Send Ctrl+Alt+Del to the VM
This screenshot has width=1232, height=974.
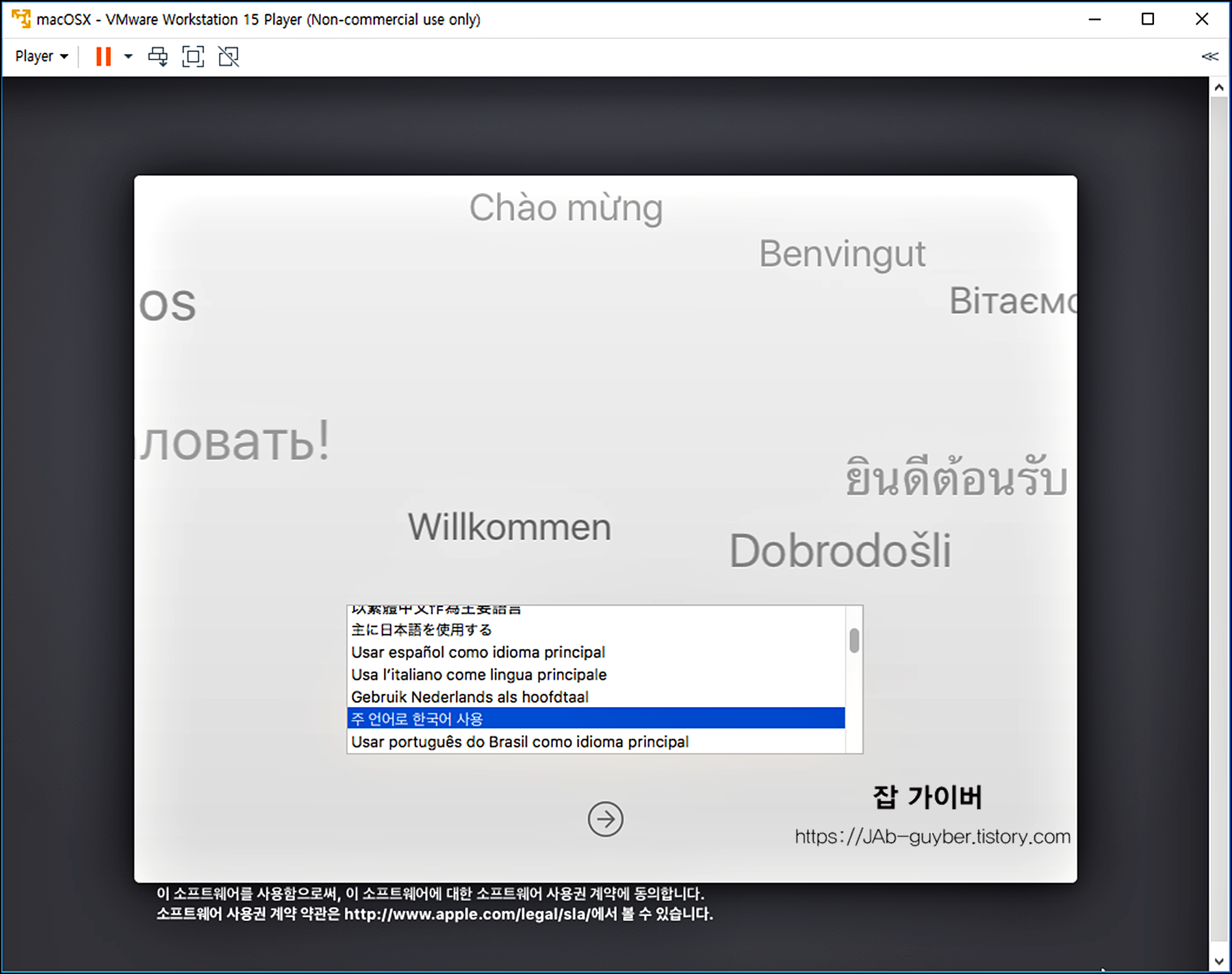(x=158, y=56)
